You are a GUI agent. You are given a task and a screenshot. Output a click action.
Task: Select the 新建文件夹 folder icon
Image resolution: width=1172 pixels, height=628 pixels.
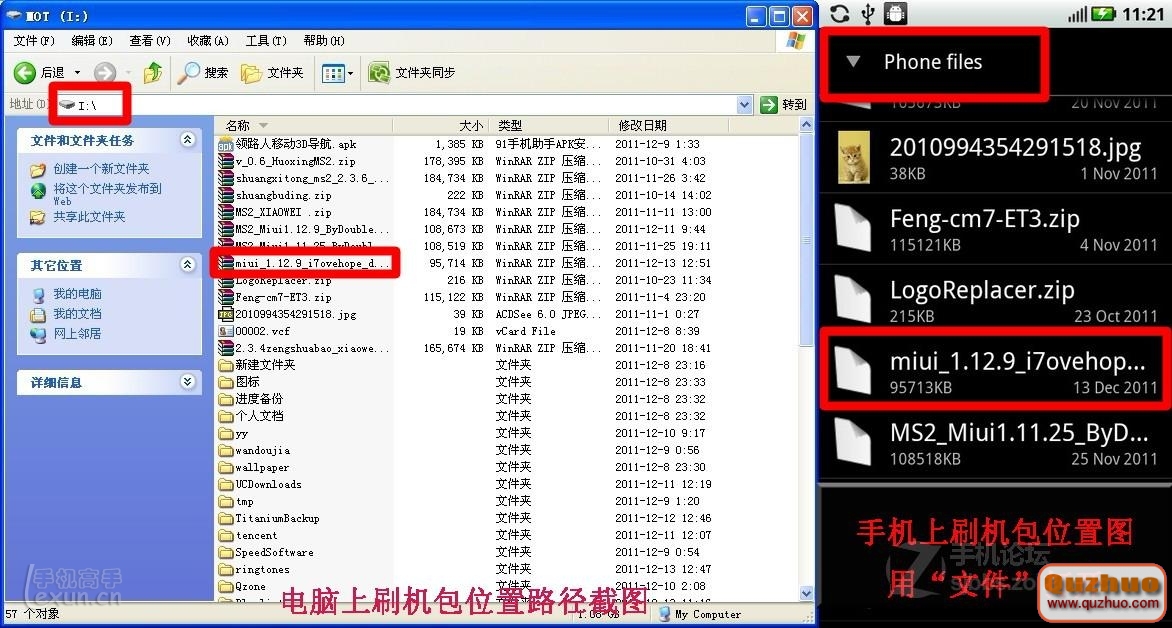pos(226,366)
